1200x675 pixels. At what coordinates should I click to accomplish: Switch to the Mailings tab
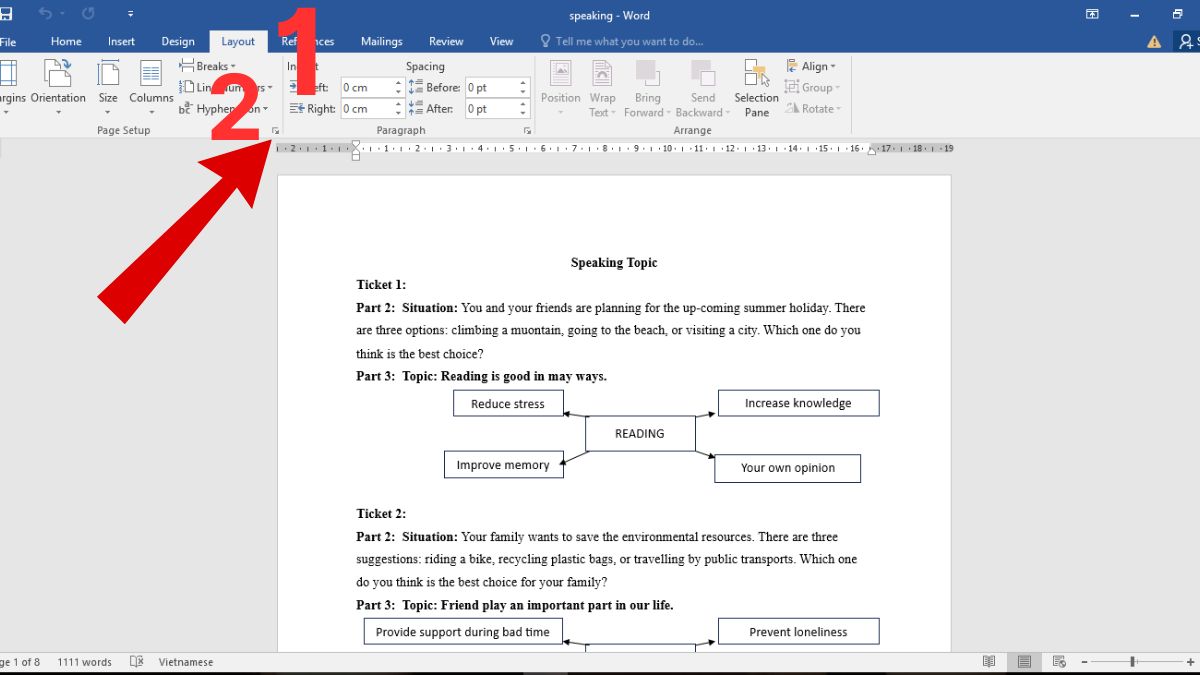382,42
